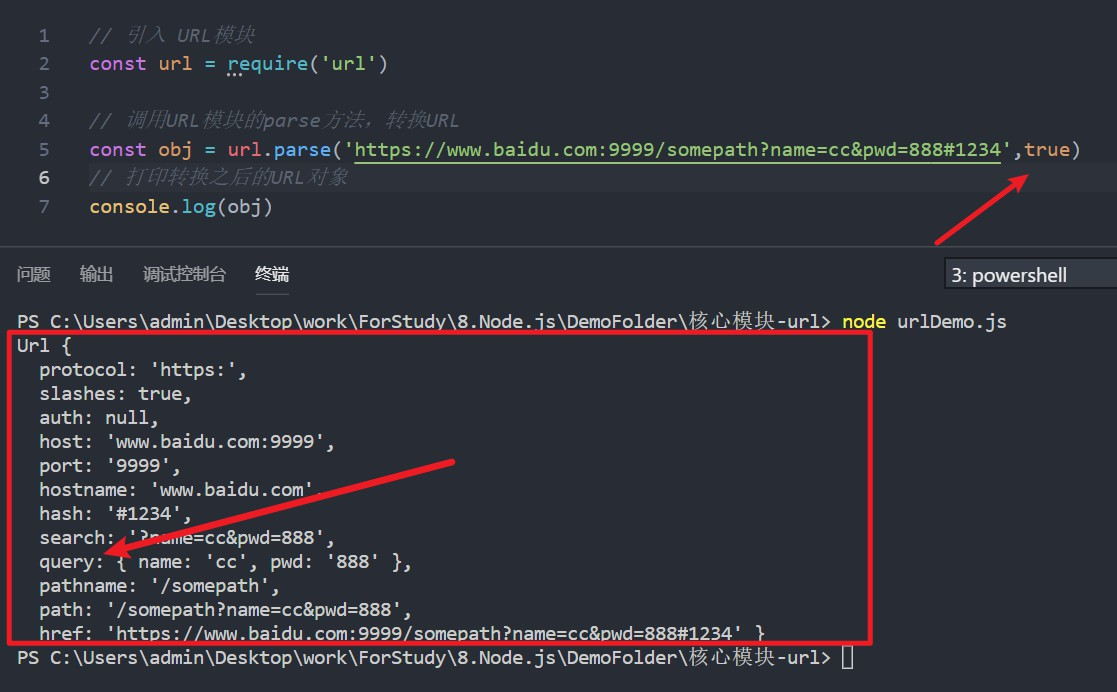Viewport: 1117px width, 692px height.
Task: Click the "port: '9999'" output line
Action: 110,466
